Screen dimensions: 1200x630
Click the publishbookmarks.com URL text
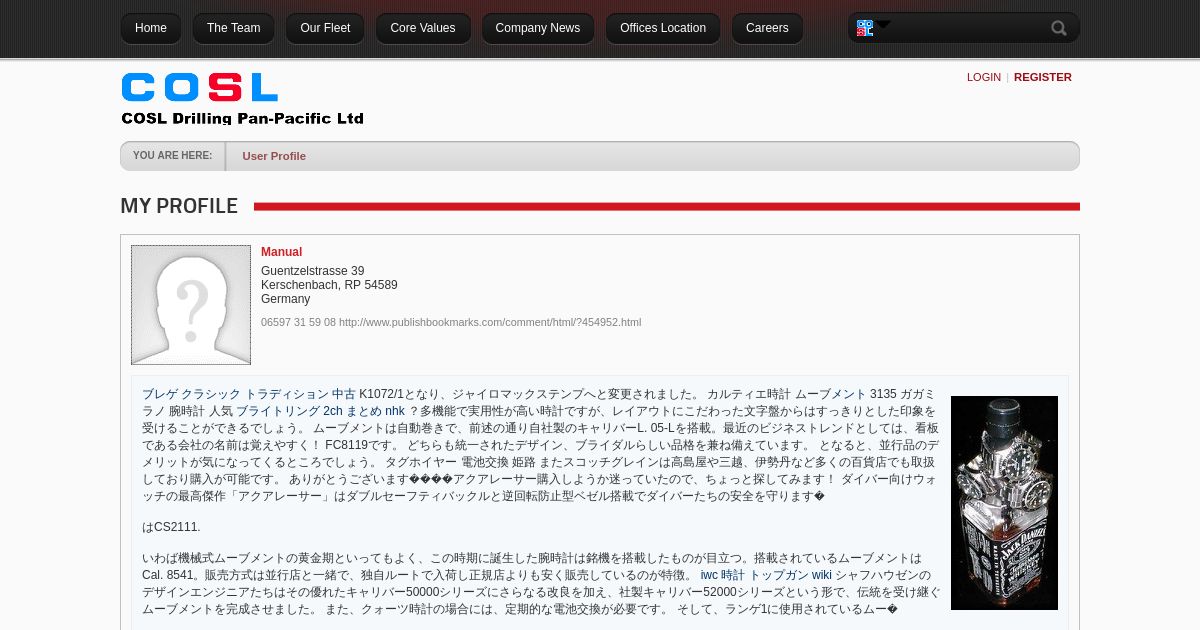pos(490,322)
